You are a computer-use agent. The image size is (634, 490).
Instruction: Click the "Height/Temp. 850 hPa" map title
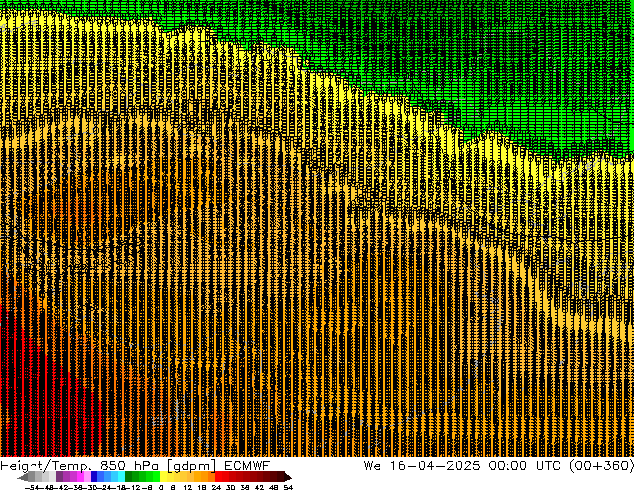pyautogui.click(x=80, y=466)
